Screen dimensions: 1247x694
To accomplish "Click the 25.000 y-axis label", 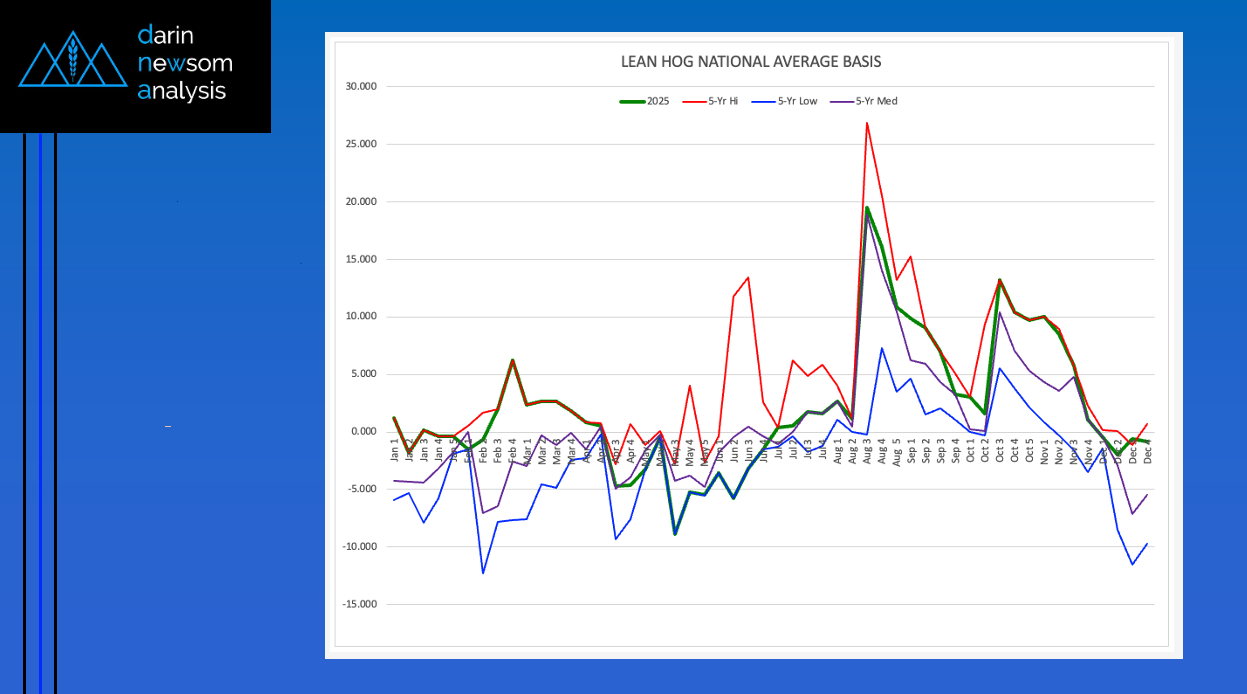I will (x=359, y=144).
